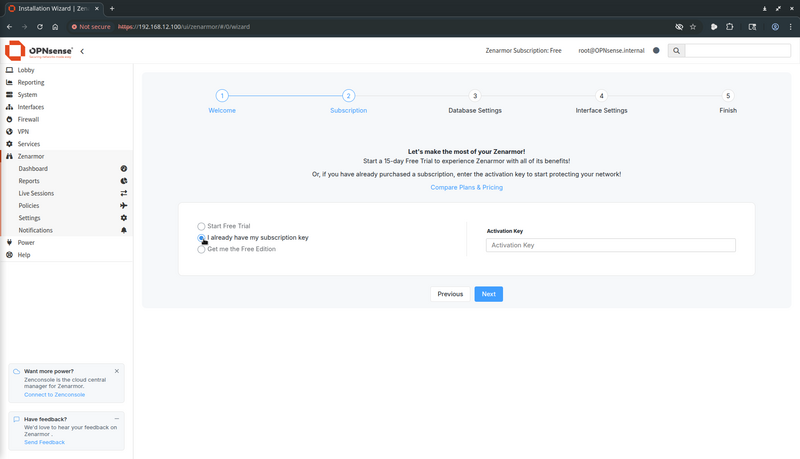Open browser three-dot menu
Screen dimensions: 800x459
click(x=791, y=27)
